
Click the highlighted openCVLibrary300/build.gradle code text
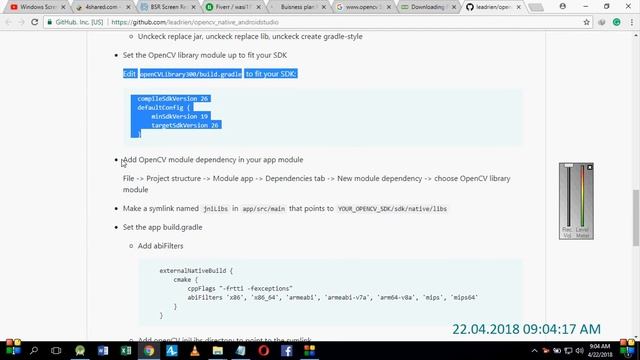(x=191, y=74)
